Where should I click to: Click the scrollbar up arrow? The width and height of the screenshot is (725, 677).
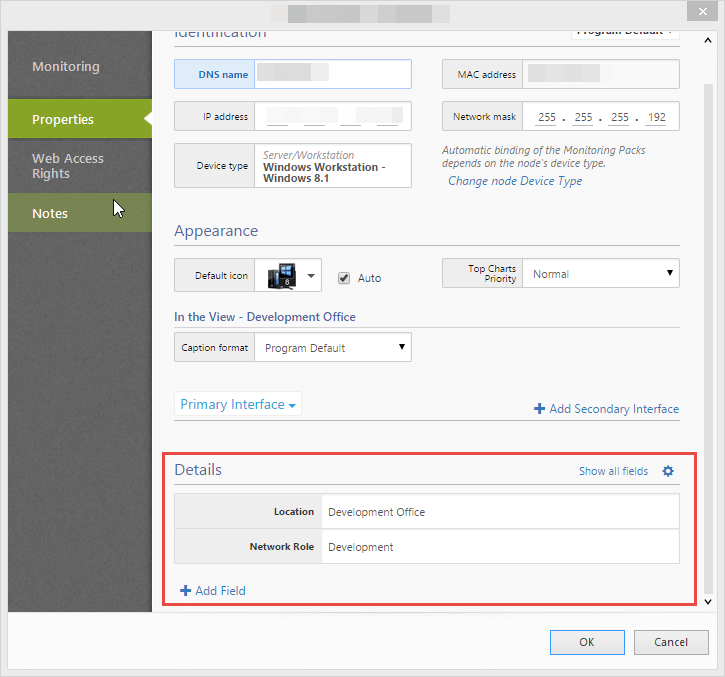click(x=707, y=40)
